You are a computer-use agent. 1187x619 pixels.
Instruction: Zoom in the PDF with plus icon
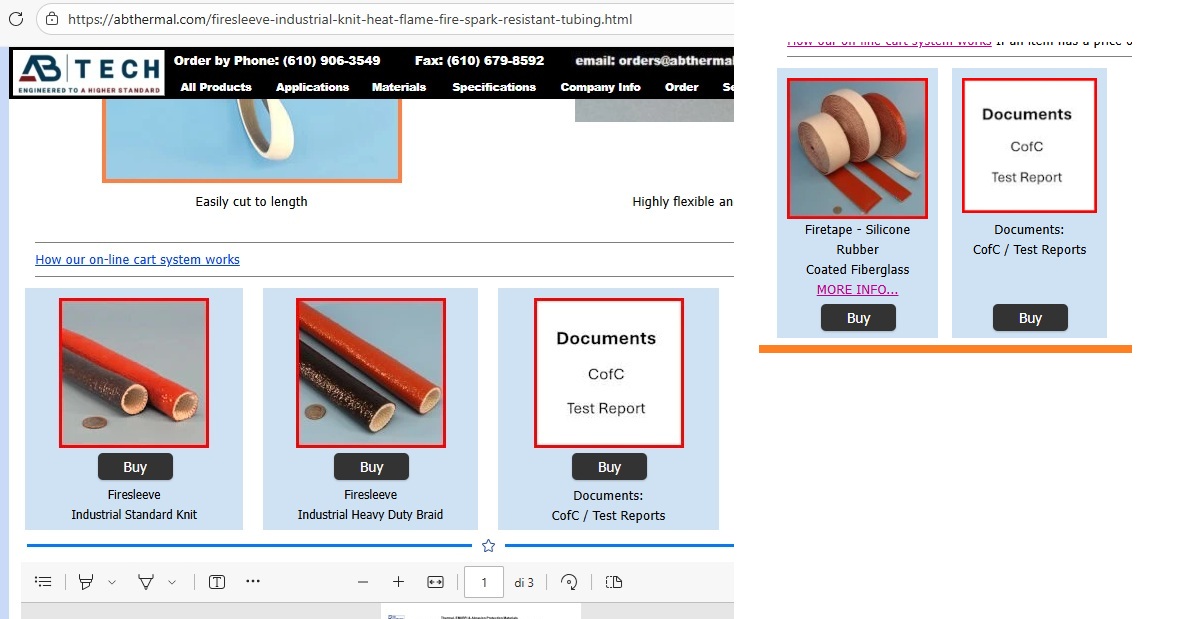[x=398, y=582]
